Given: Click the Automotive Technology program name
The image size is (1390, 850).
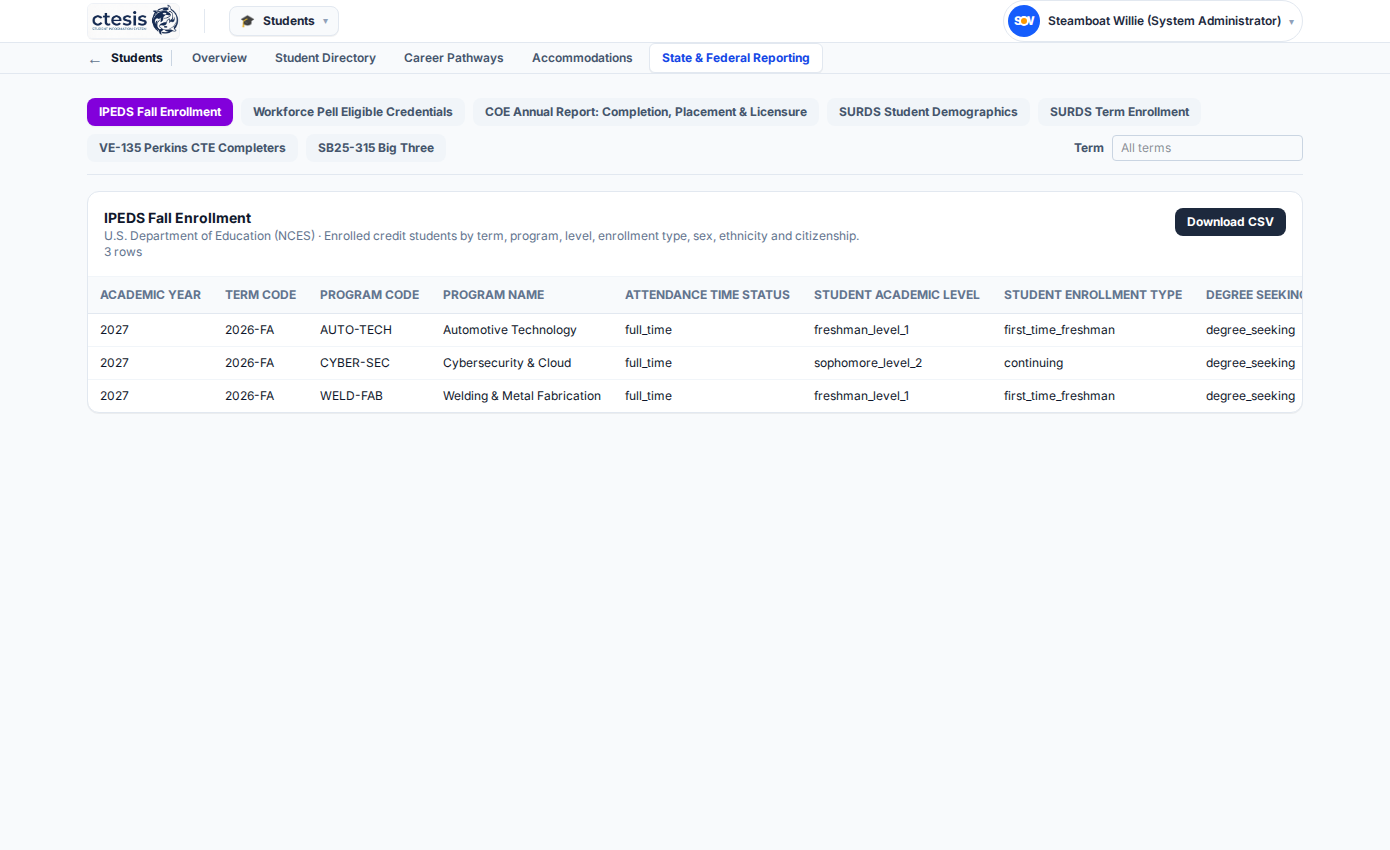Looking at the screenshot, I should pos(510,330).
